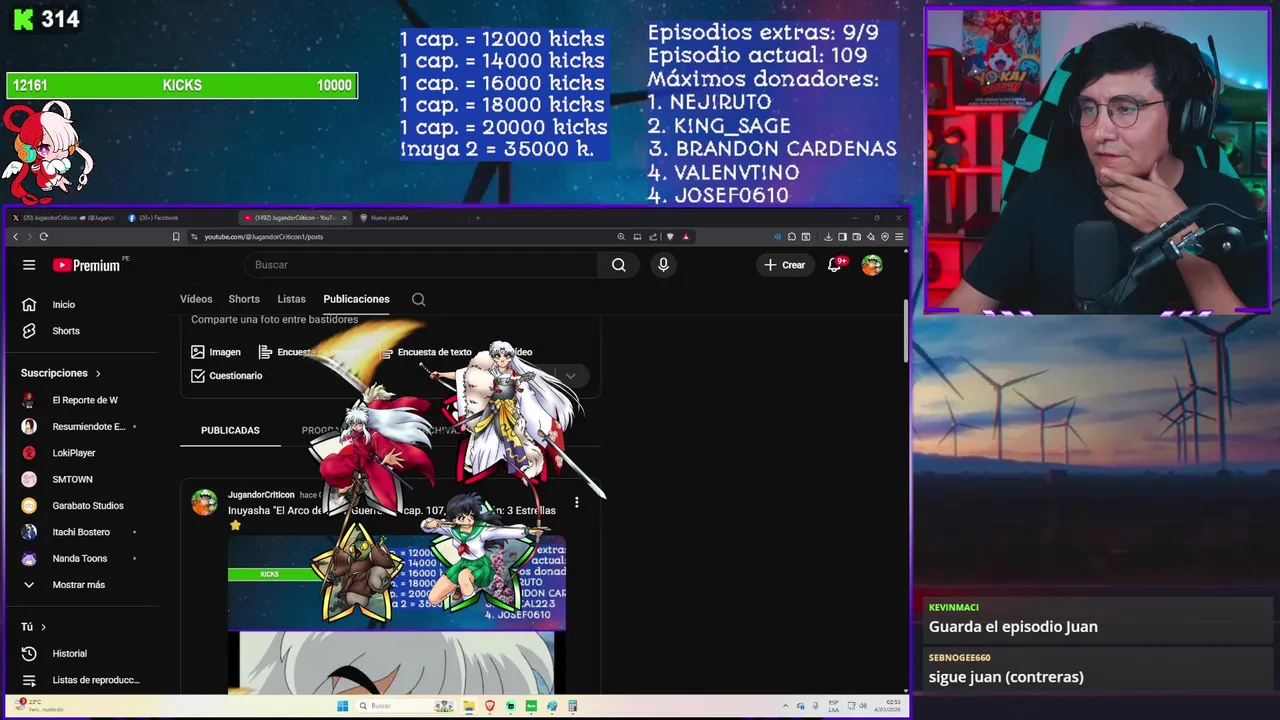This screenshot has width=1280, height=720.
Task: Click the YouTube Premium logo
Action: coord(87,265)
